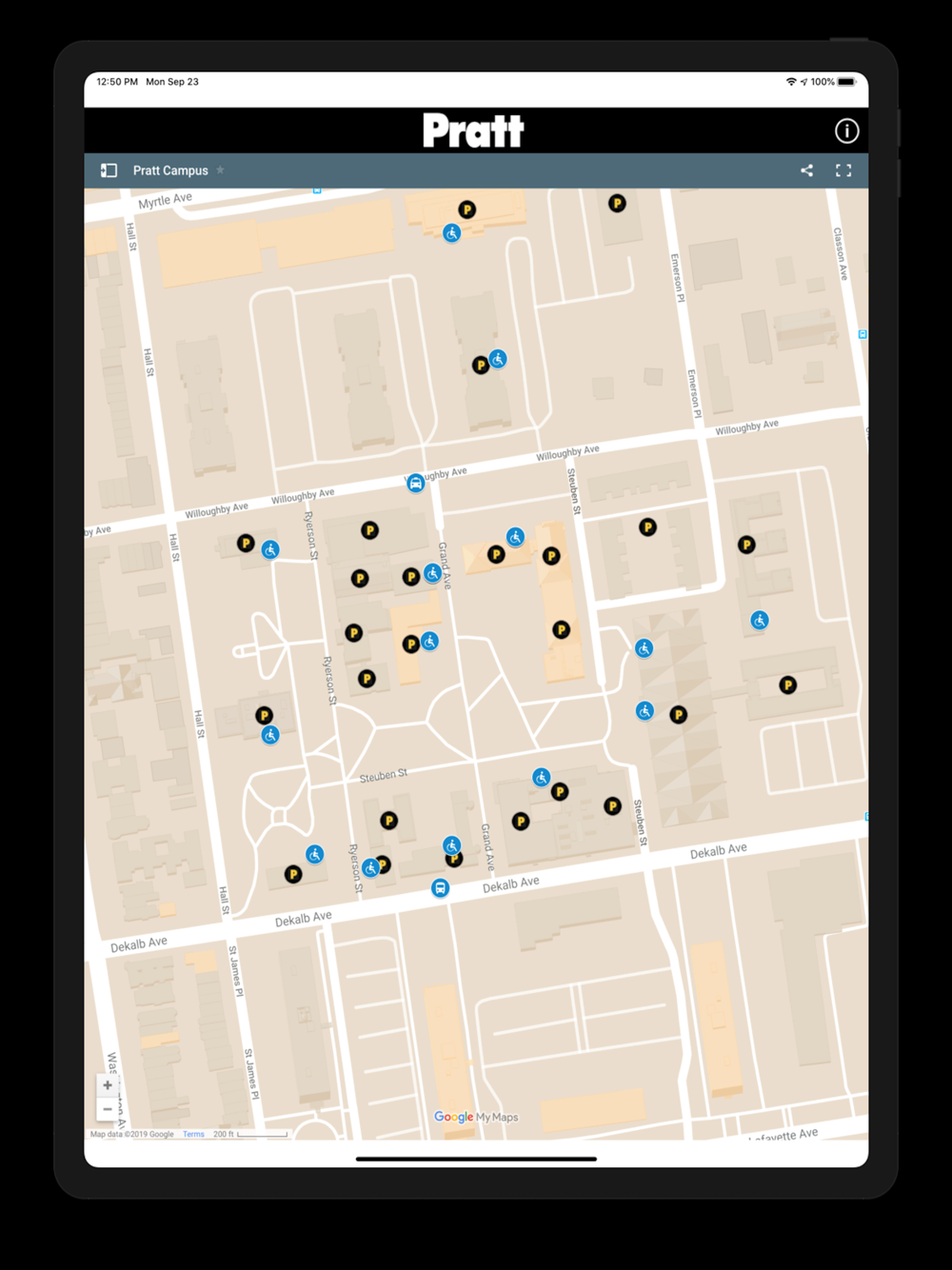Screen dimensions: 952x1270
Task: Zoom out with the minus button
Action: [x=108, y=1109]
